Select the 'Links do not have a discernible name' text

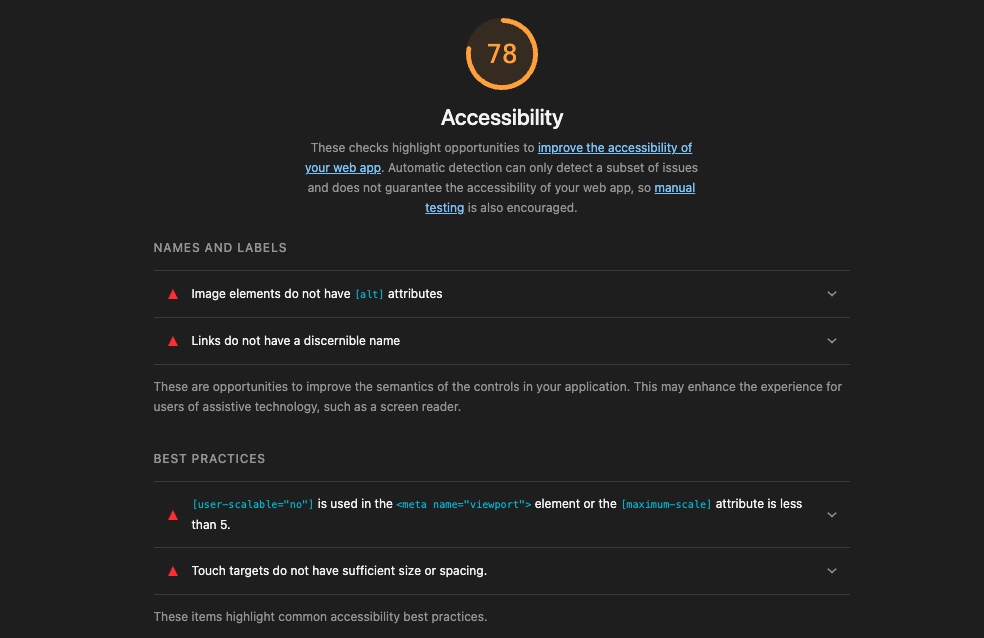tap(295, 341)
